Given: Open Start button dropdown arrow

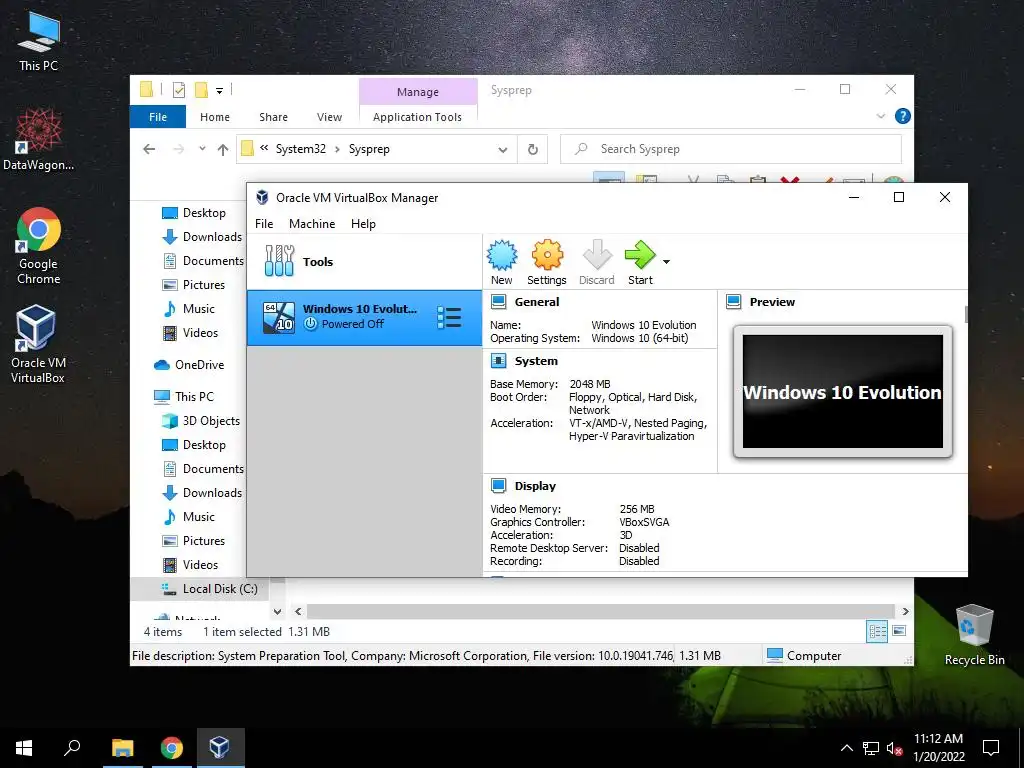Looking at the screenshot, I should [x=666, y=262].
